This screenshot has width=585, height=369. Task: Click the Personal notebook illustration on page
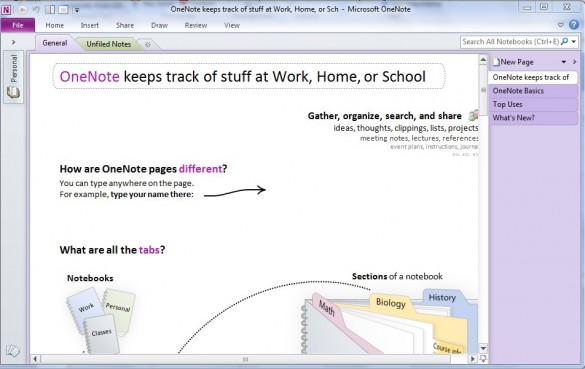coord(118,308)
